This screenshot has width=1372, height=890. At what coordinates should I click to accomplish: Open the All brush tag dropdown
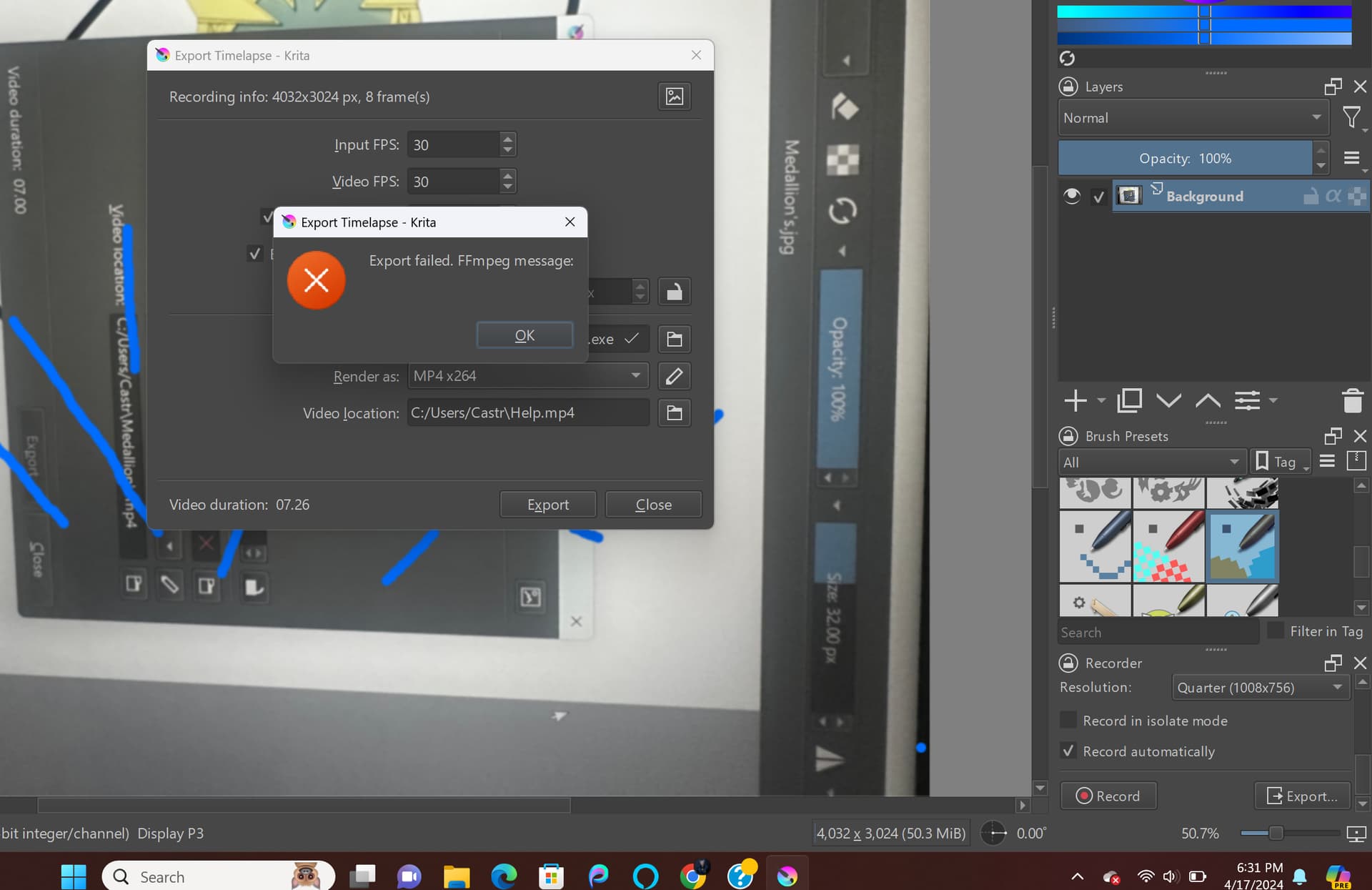click(x=1153, y=462)
